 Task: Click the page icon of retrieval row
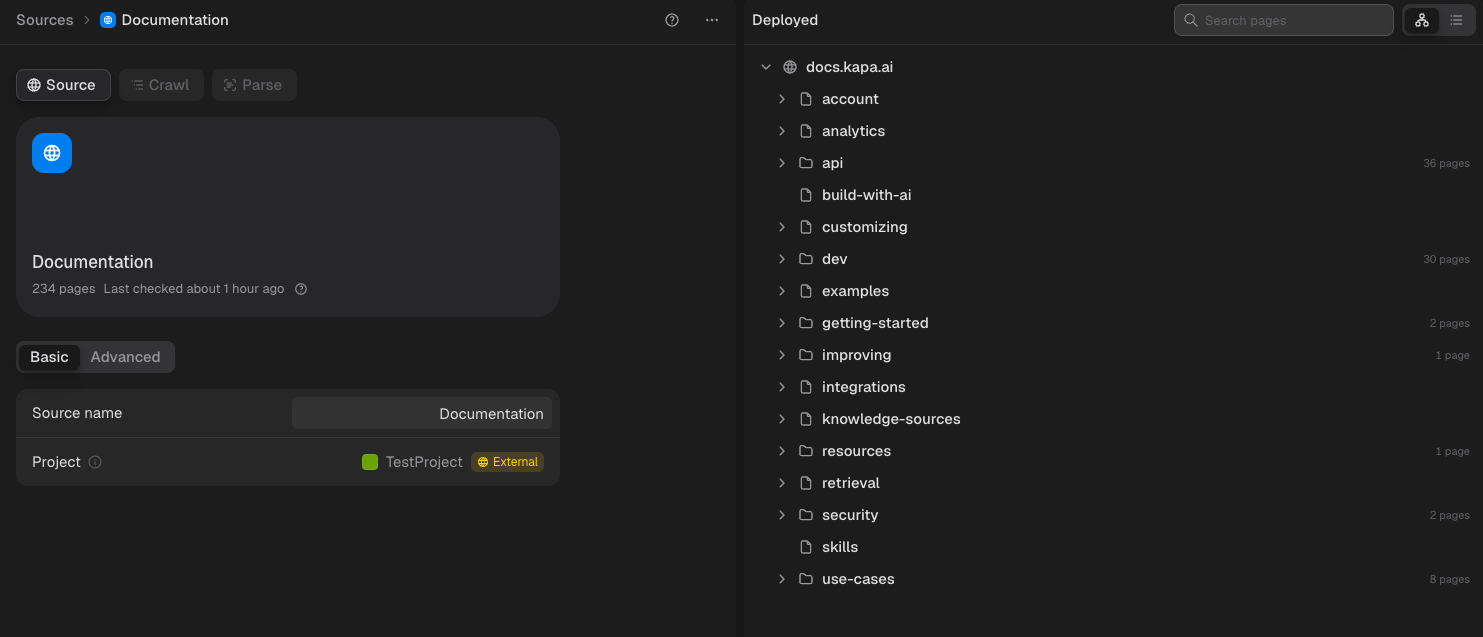(806, 483)
